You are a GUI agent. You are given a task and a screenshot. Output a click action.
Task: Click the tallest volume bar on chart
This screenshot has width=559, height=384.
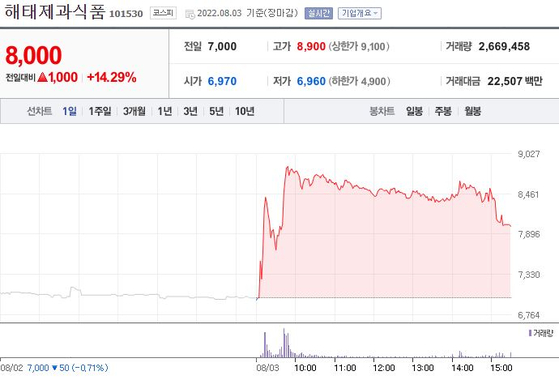click(284, 343)
